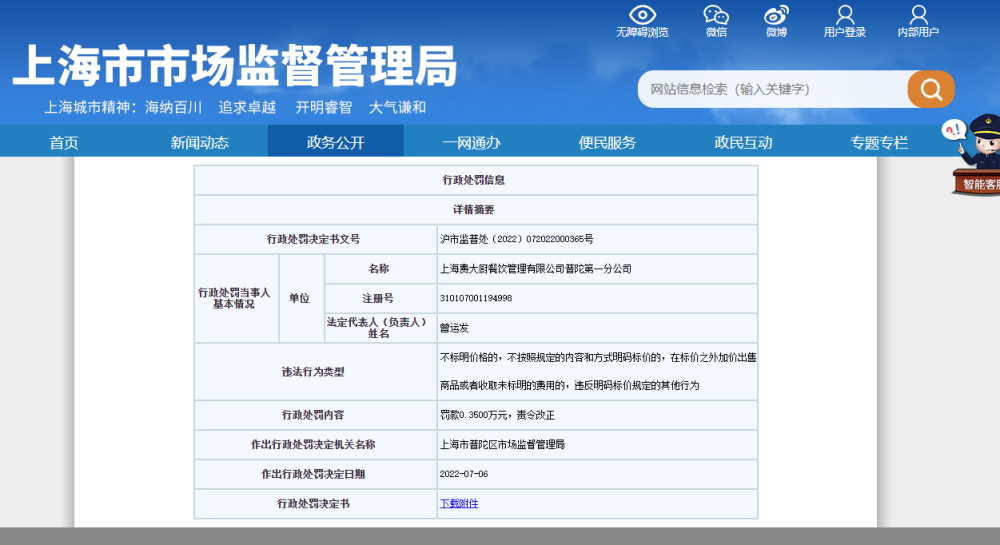Open the 一网通办 menu item
This screenshot has width=1000, height=545.
[472, 142]
